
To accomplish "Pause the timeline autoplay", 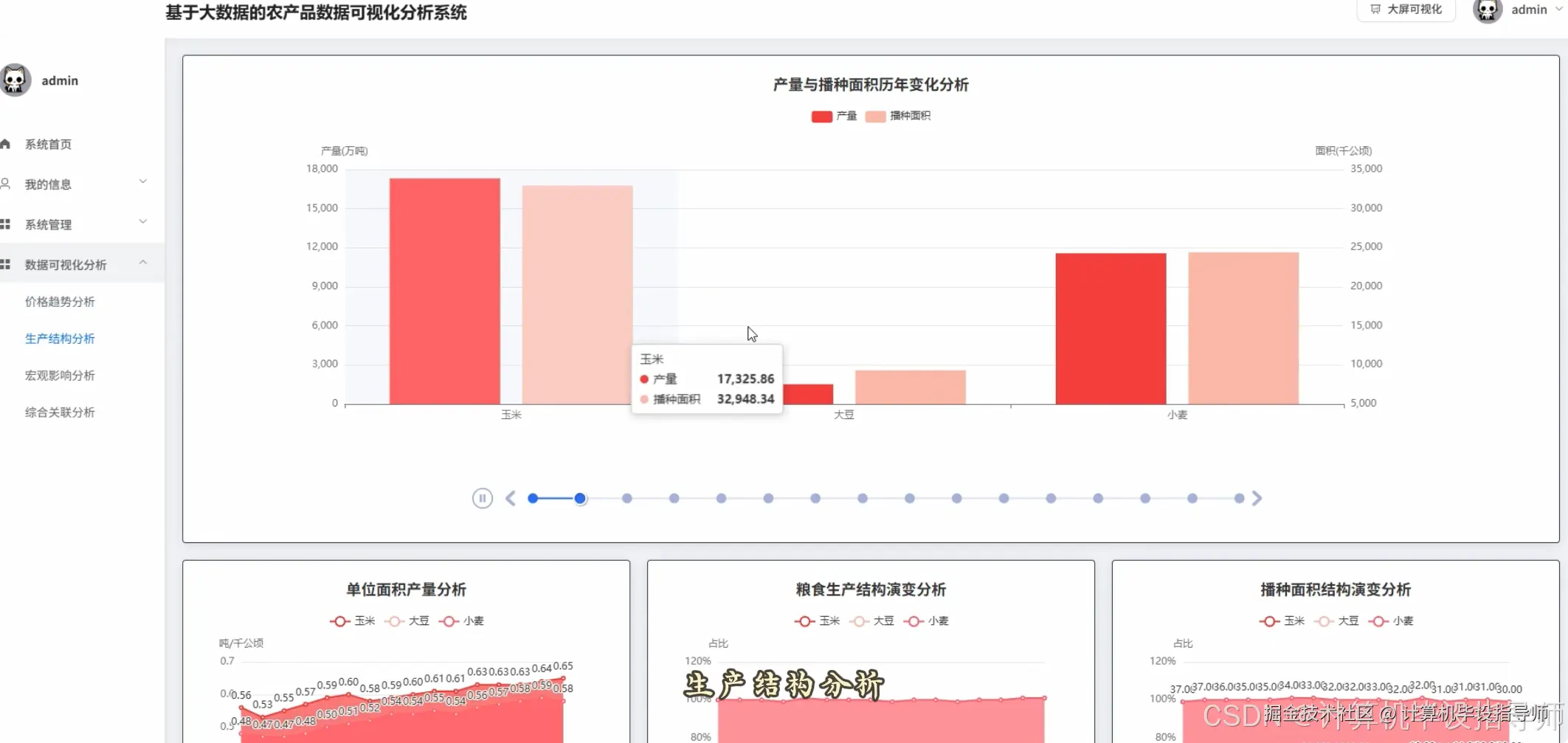I will (x=482, y=499).
